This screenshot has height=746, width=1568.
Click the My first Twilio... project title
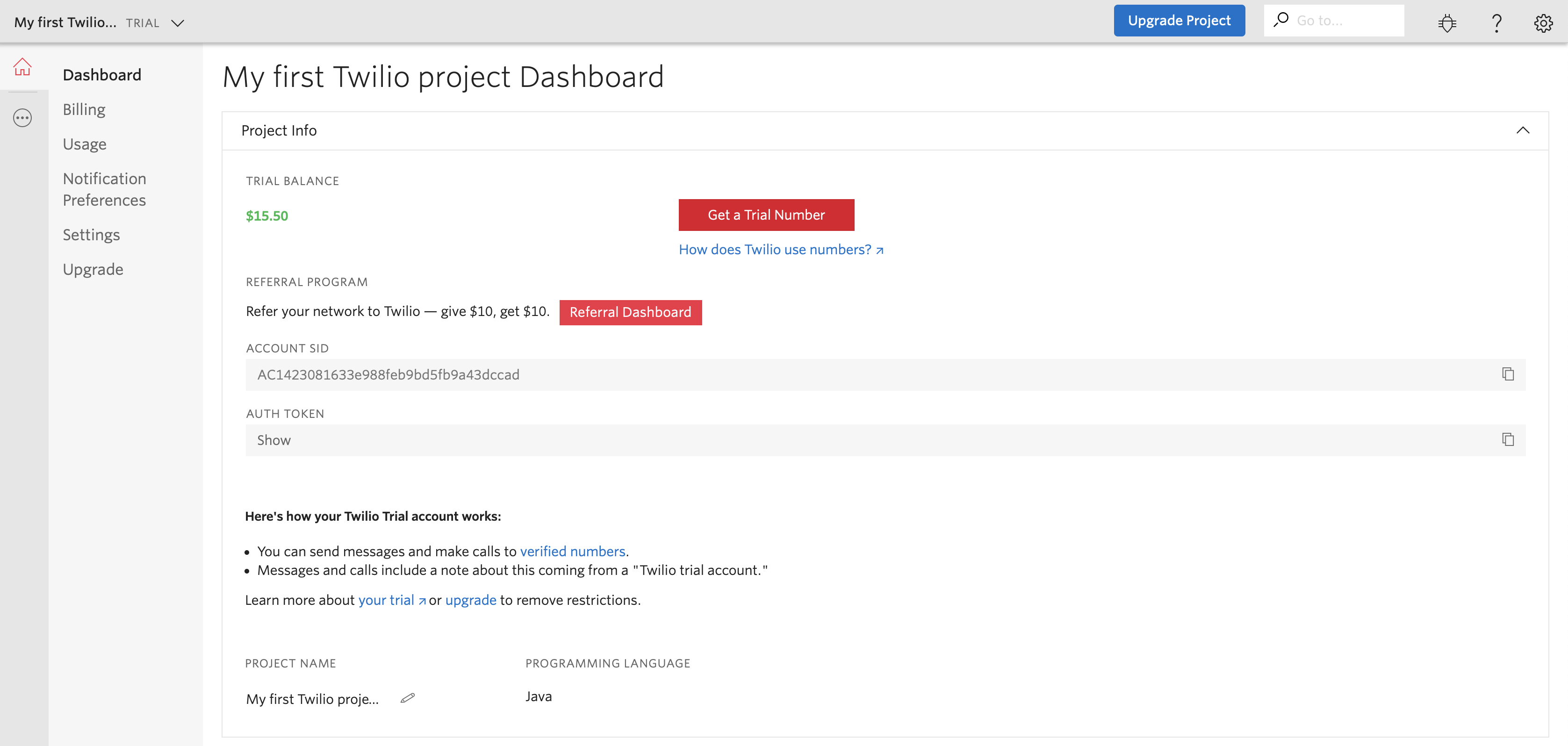tap(65, 22)
